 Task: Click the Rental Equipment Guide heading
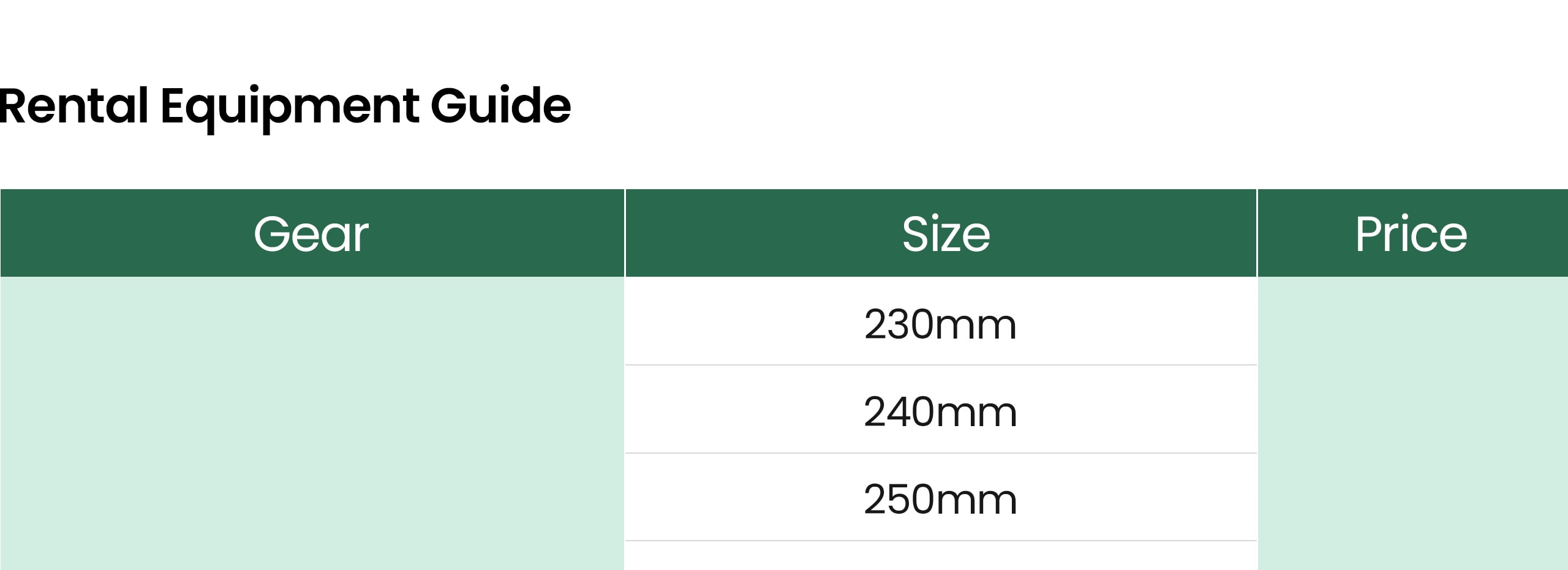285,107
